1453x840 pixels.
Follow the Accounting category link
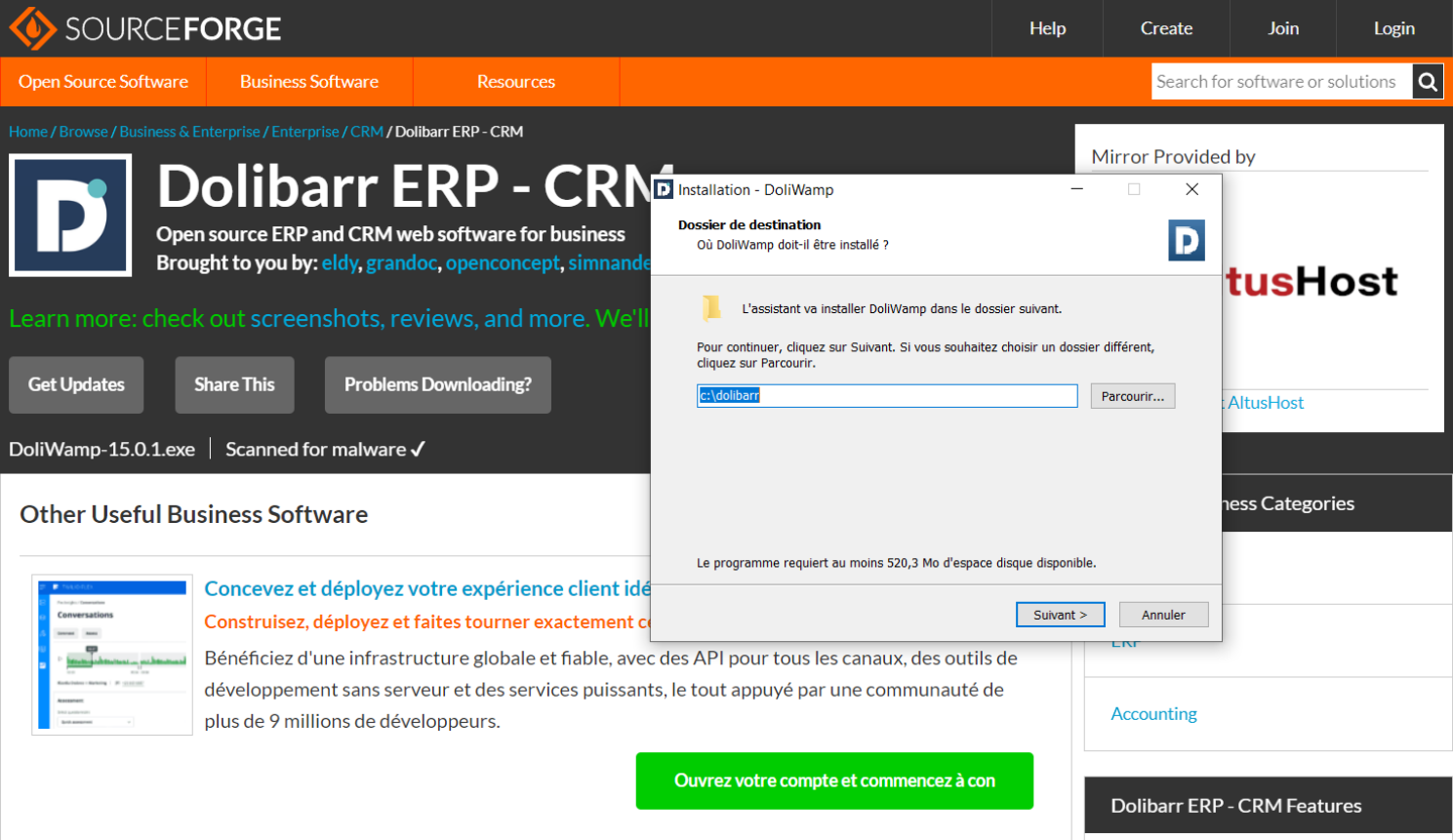click(x=1153, y=714)
